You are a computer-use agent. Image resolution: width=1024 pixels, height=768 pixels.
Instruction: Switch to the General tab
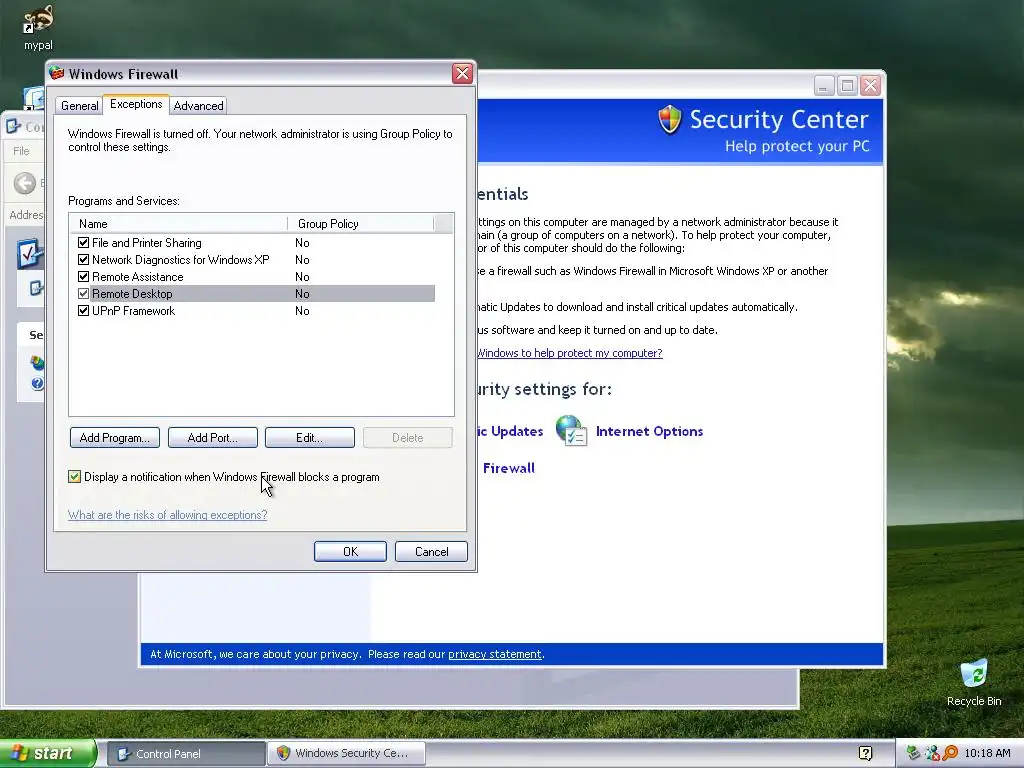tap(79, 106)
